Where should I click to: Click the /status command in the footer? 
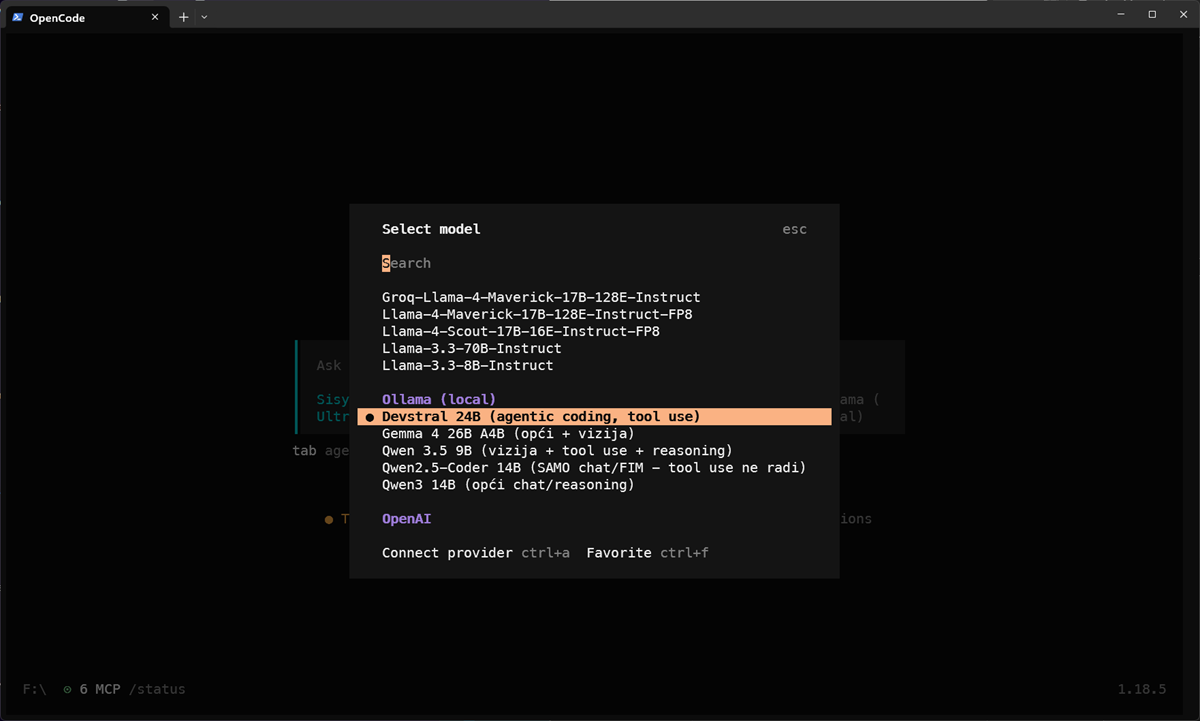coord(157,689)
